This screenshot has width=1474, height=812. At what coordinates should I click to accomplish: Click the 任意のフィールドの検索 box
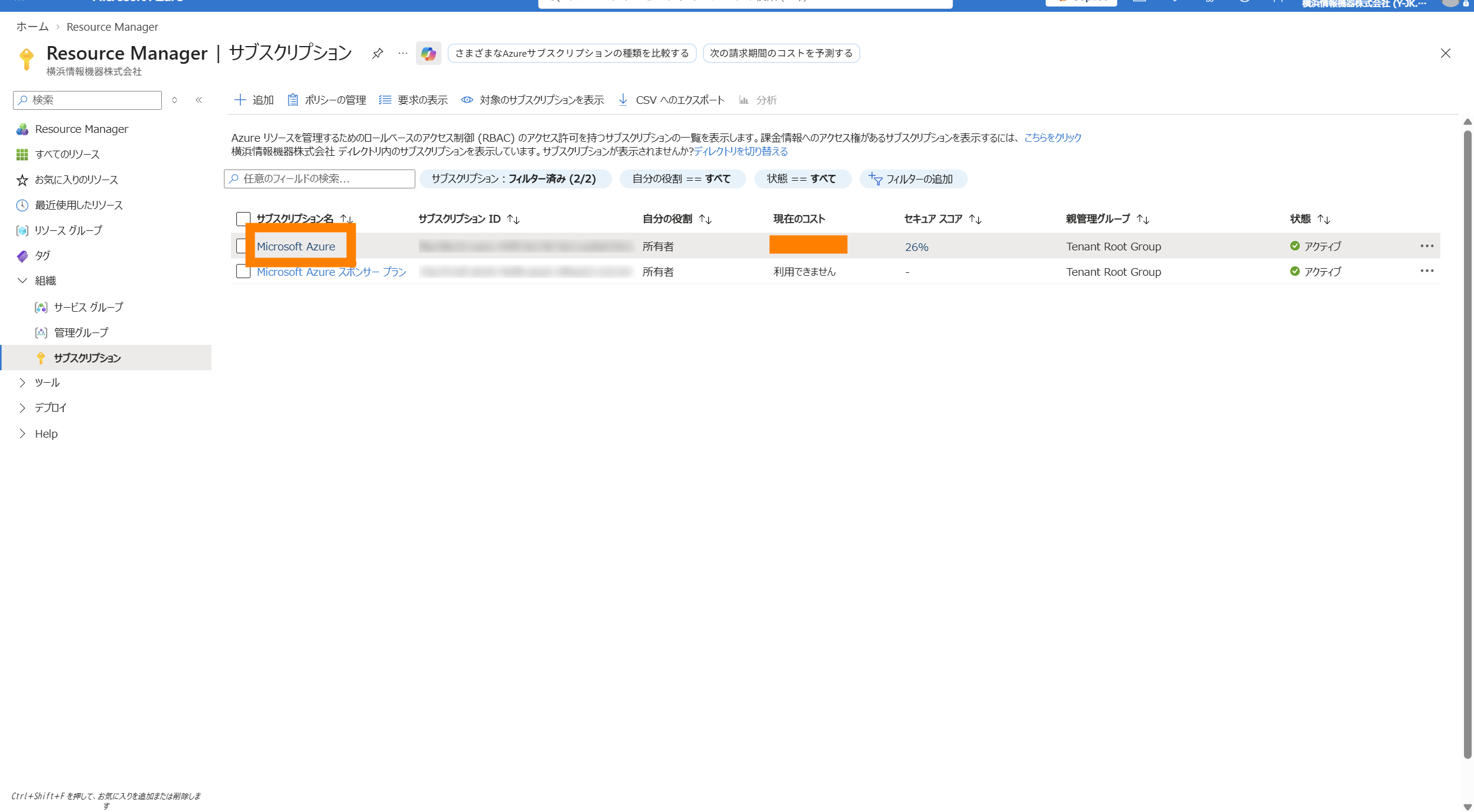click(320, 179)
